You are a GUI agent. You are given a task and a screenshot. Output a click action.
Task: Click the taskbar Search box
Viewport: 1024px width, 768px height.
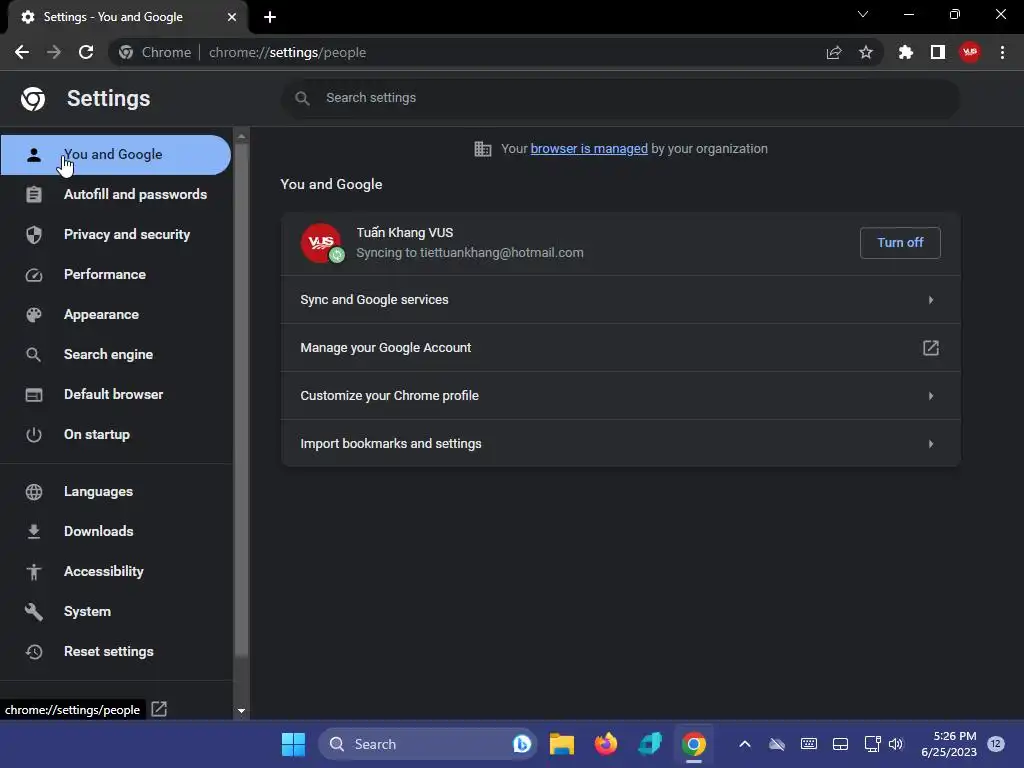coord(428,744)
